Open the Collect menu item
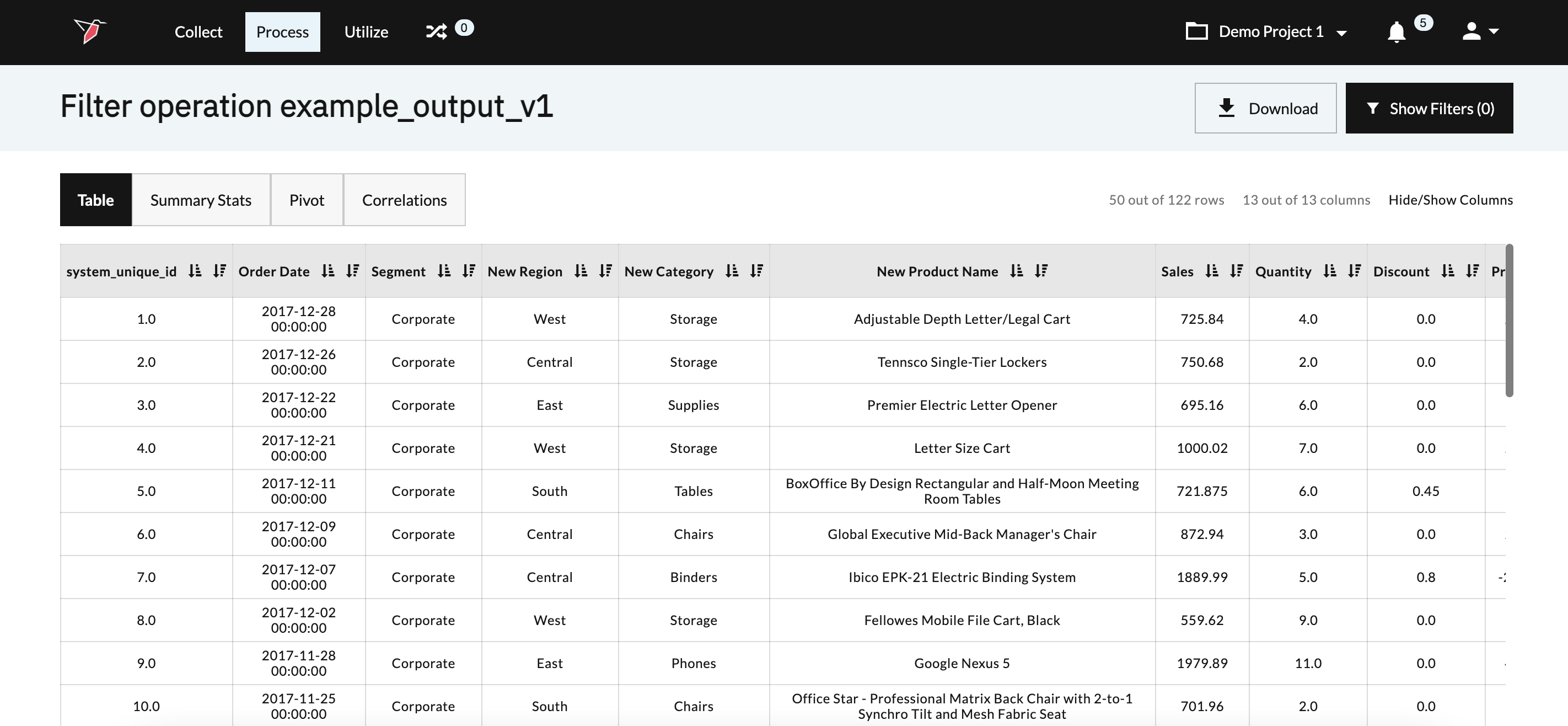The image size is (1568, 726). pos(198,31)
